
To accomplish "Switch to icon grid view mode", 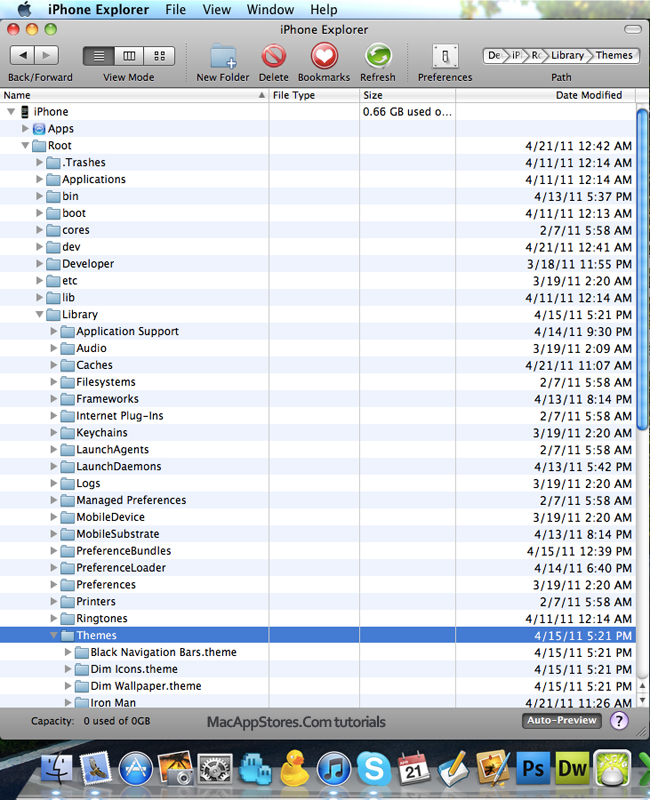I will tap(159, 56).
